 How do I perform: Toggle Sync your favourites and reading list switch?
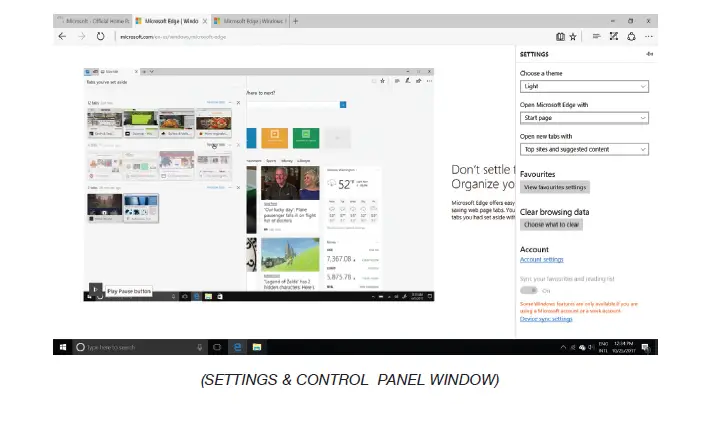click(x=529, y=291)
